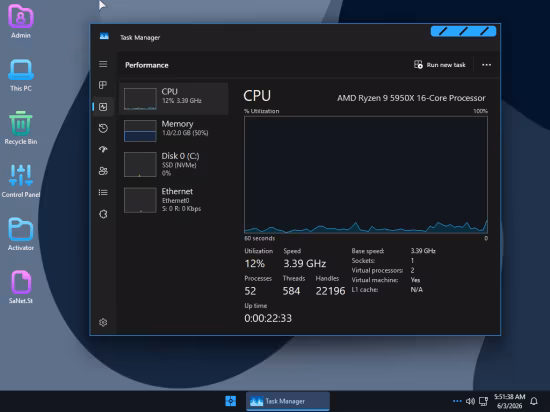Open the Services page icon
550x412 pixels.
(103, 214)
